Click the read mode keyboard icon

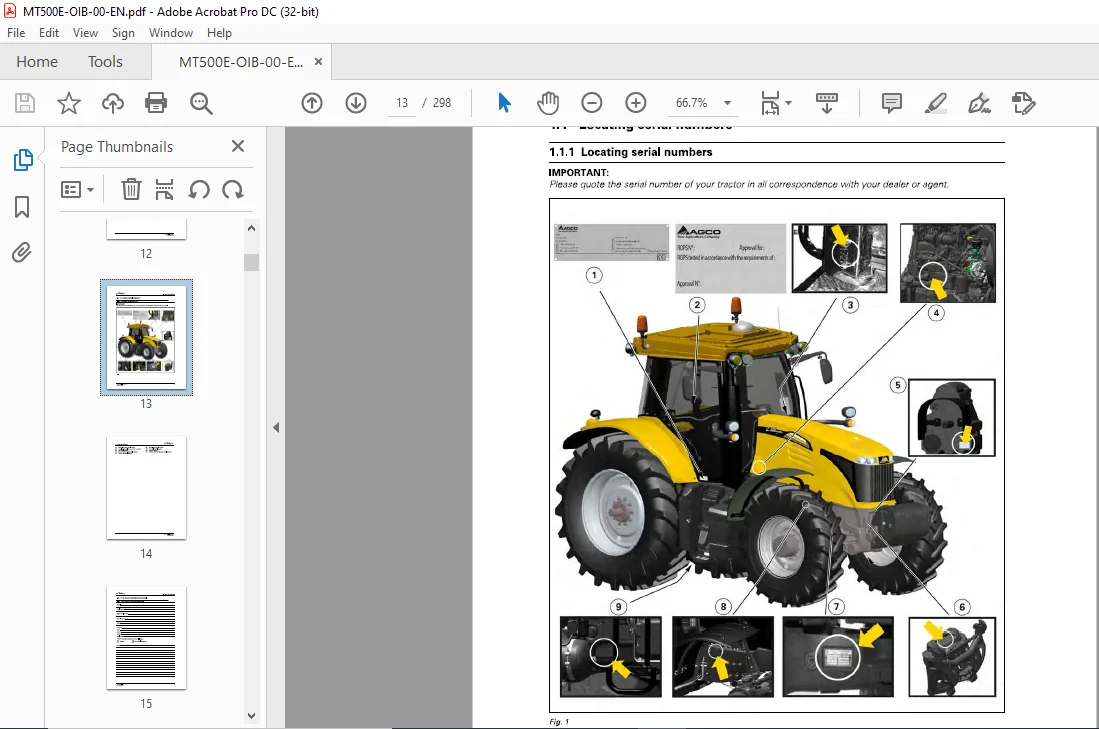coord(827,103)
